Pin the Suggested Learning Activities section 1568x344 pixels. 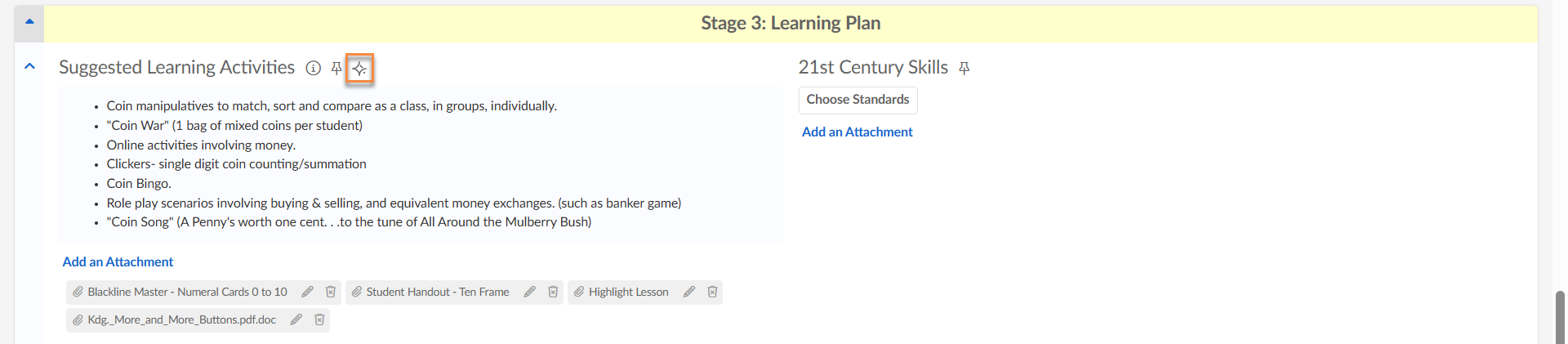336,69
